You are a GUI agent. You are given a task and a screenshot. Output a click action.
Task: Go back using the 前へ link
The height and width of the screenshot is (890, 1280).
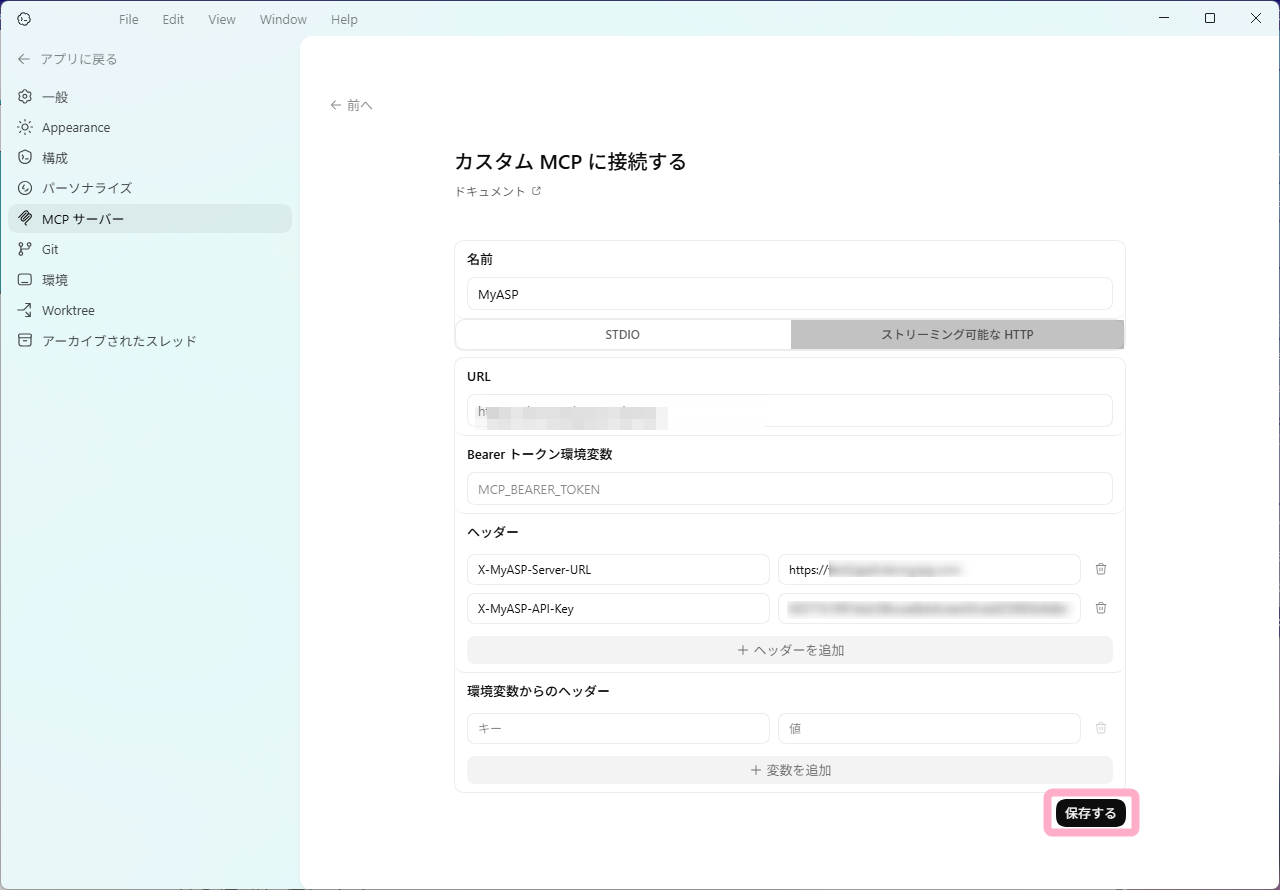click(352, 105)
